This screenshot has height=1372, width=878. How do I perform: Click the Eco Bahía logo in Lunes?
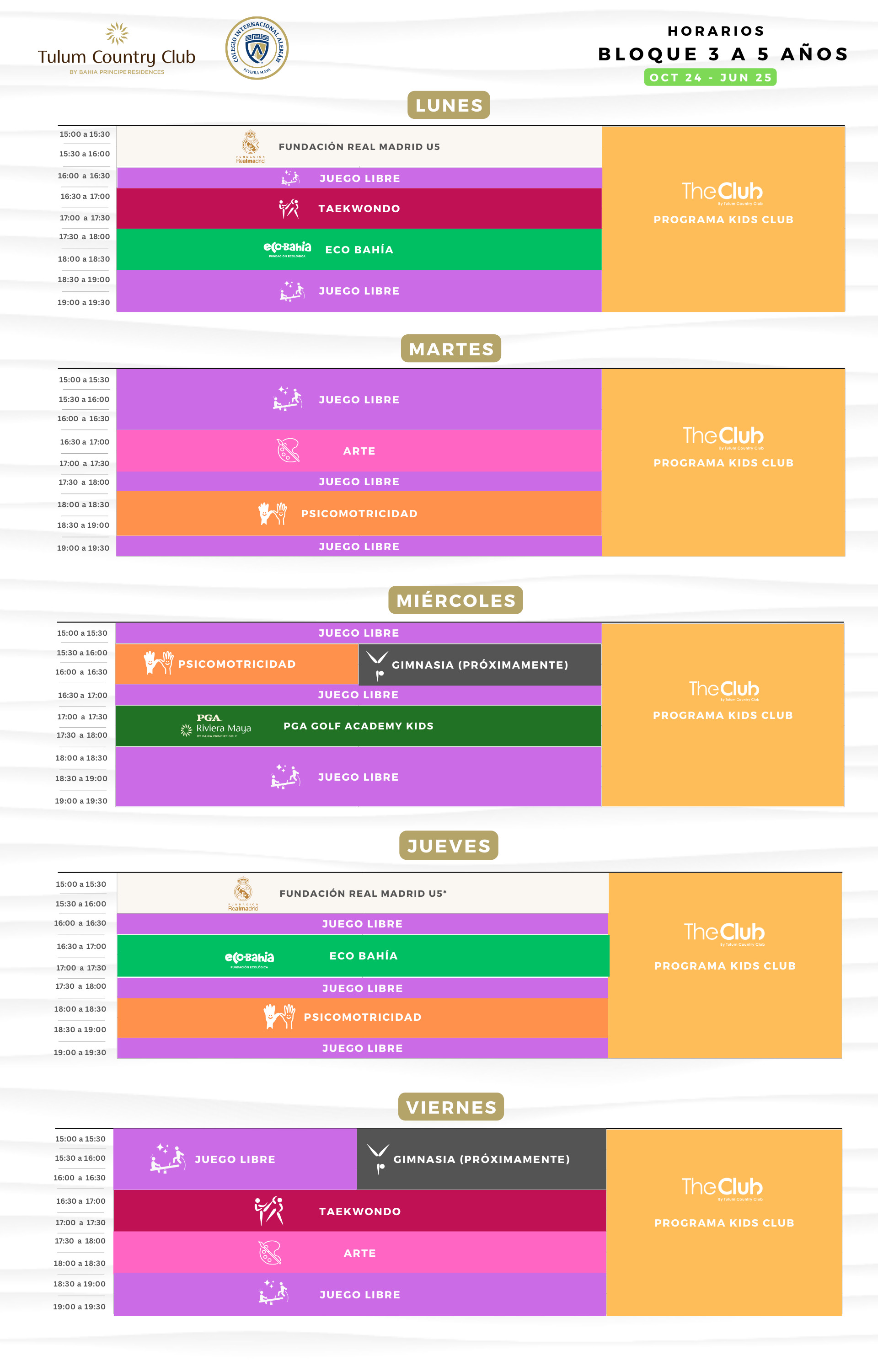287,249
